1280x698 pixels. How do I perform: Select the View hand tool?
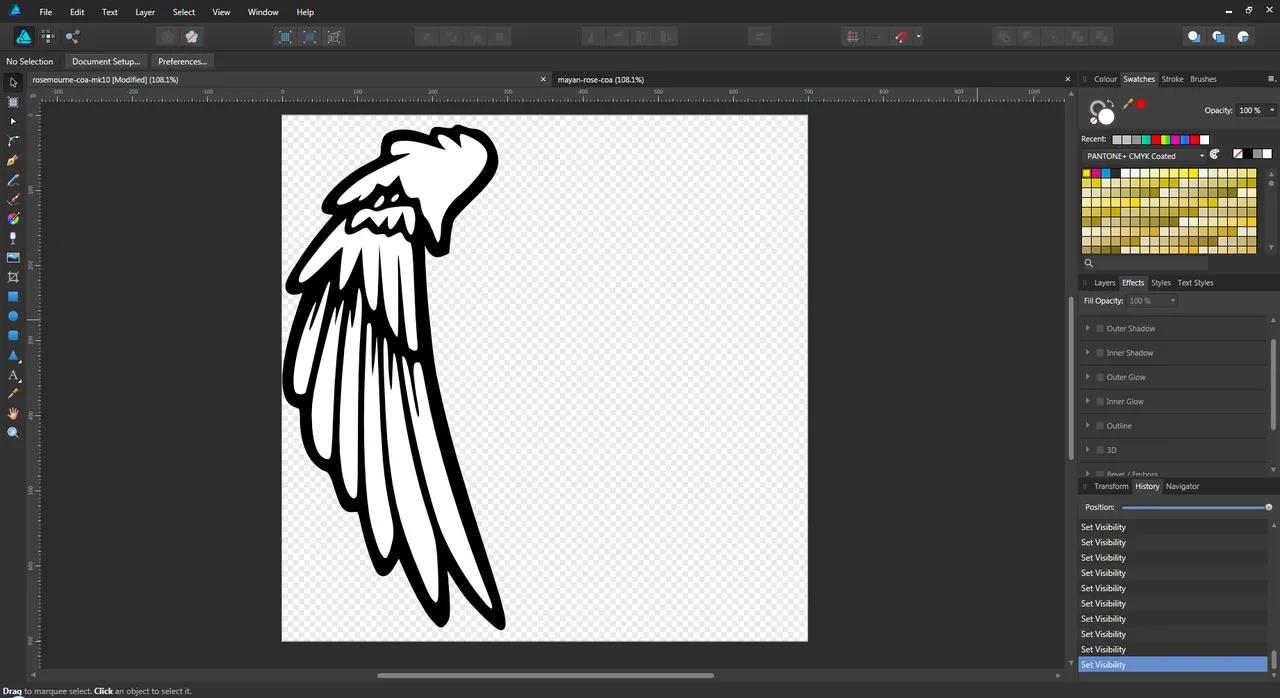coord(13,413)
